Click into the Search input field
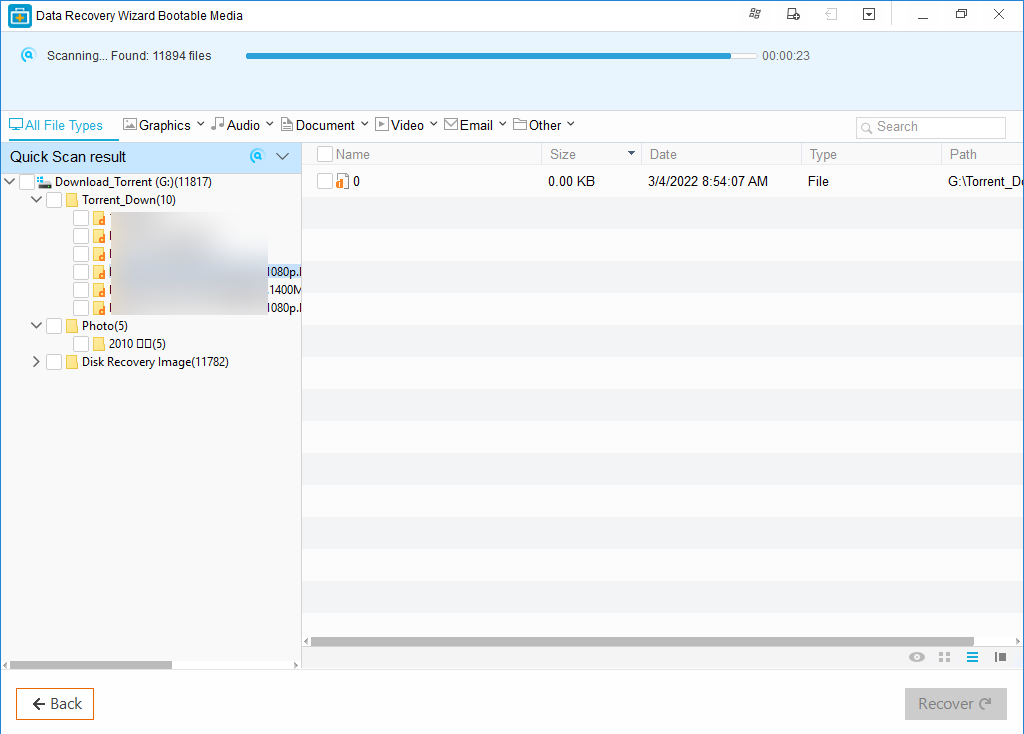The height and width of the screenshot is (734, 1024). click(931, 127)
